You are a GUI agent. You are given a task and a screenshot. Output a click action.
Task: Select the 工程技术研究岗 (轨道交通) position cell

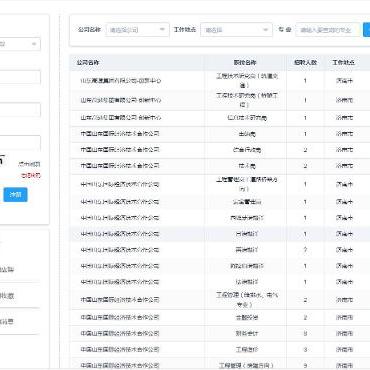tap(245, 81)
